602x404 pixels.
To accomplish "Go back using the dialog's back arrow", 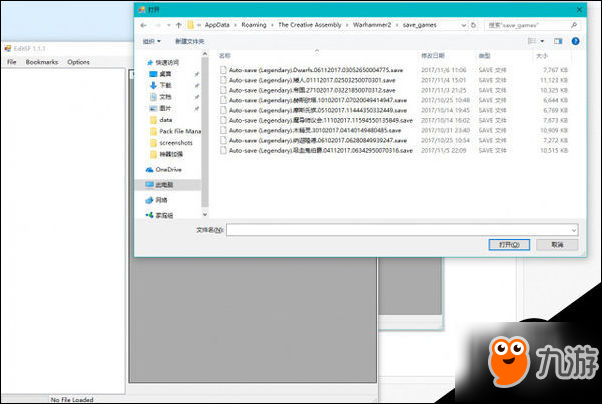I will 144,25.
